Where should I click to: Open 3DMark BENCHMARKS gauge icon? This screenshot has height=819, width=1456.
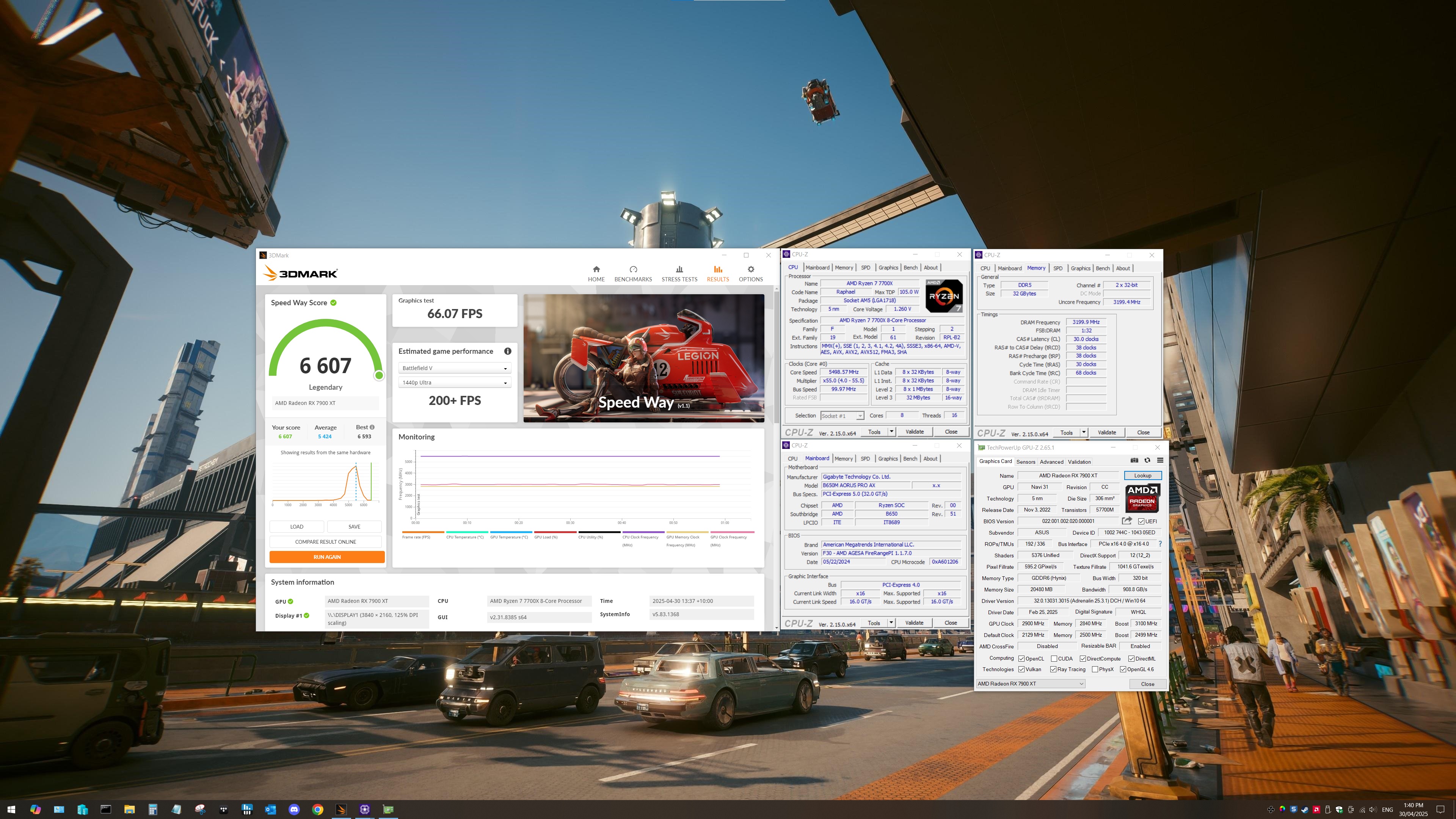pyautogui.click(x=633, y=269)
